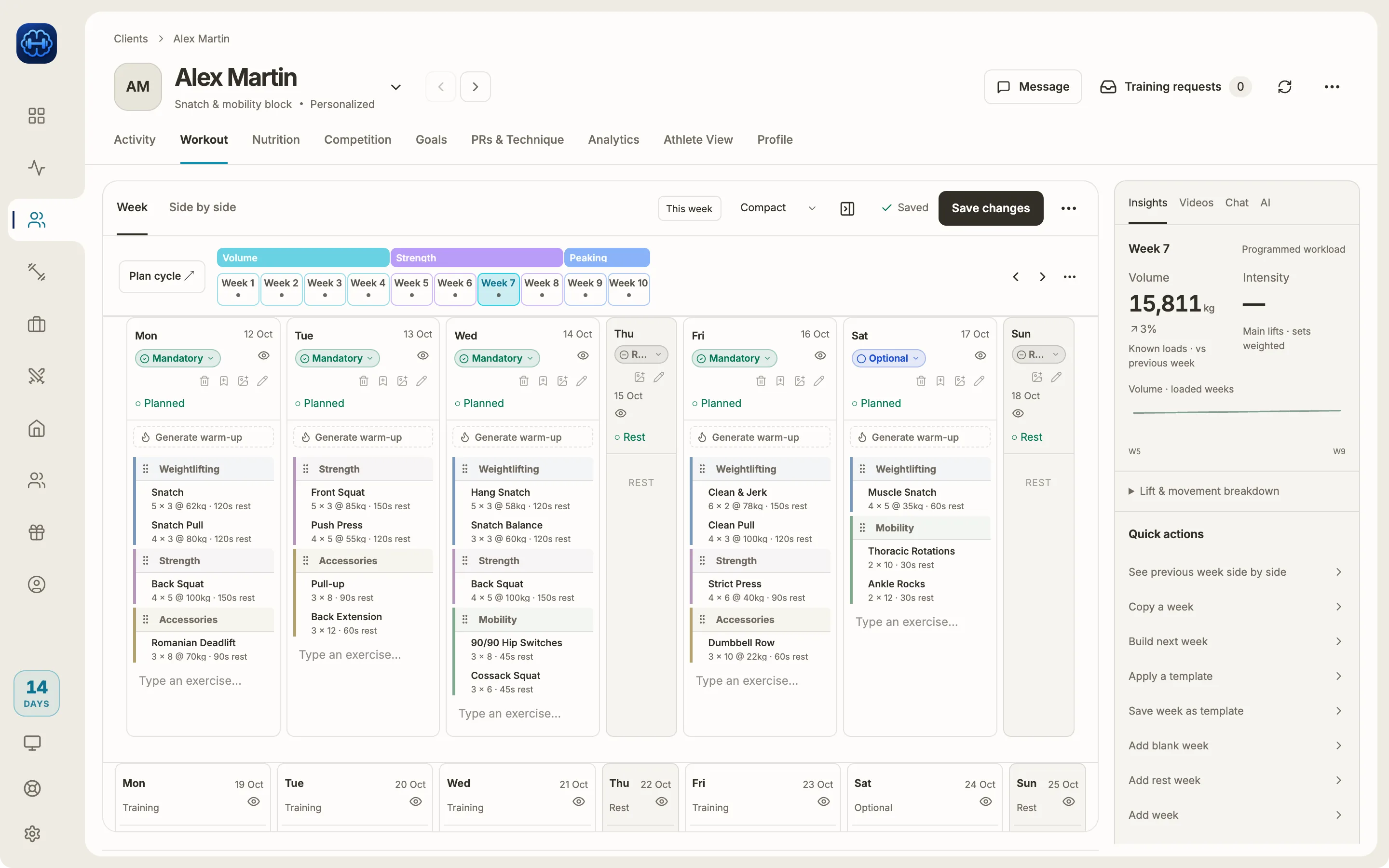This screenshot has width=1389, height=868.
Task: Expand Lift & movement breakdown section
Action: 1204,491
